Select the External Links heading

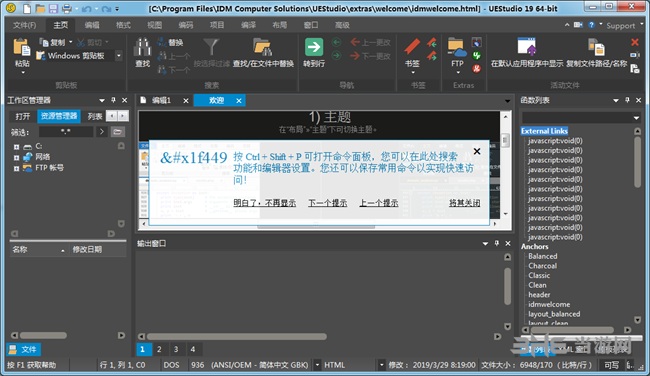coord(544,131)
